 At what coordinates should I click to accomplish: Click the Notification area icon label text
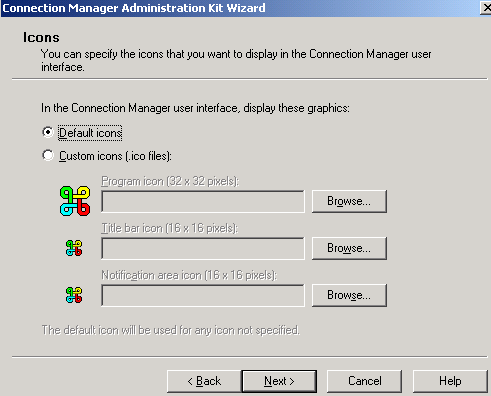click(x=189, y=275)
